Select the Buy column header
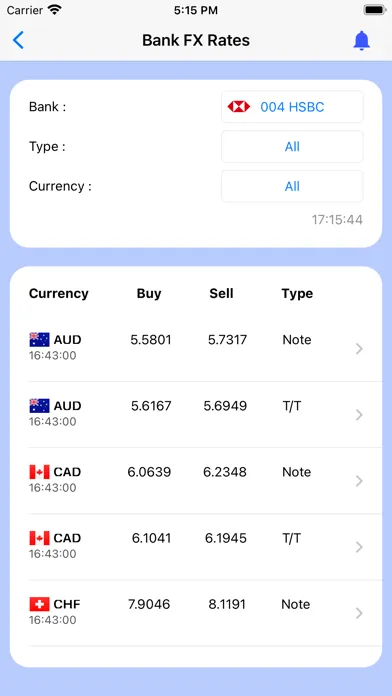 click(x=149, y=294)
